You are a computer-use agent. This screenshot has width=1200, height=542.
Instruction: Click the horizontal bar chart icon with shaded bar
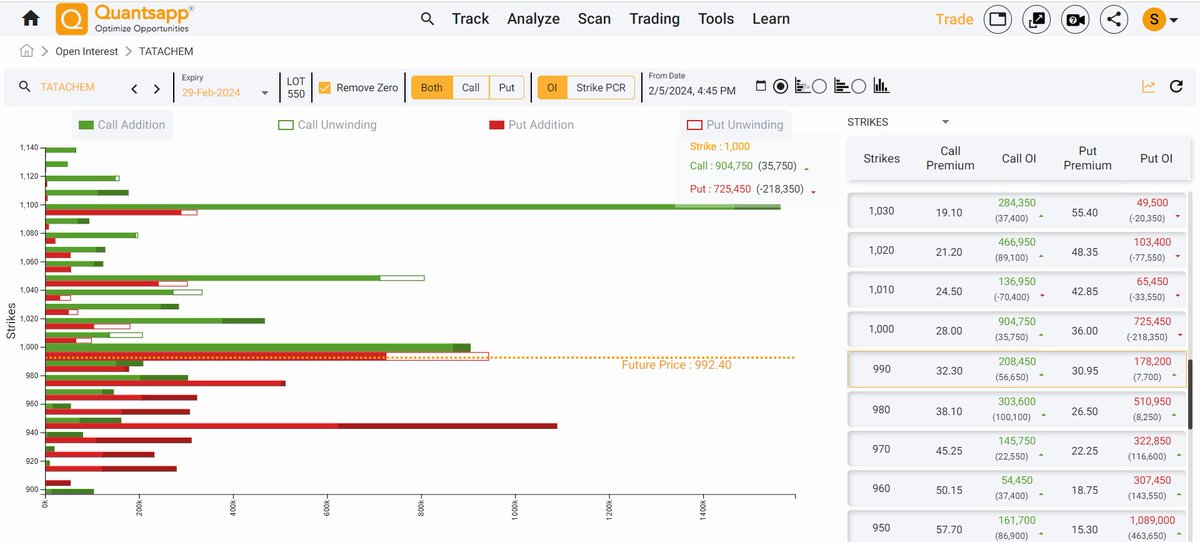tap(803, 87)
